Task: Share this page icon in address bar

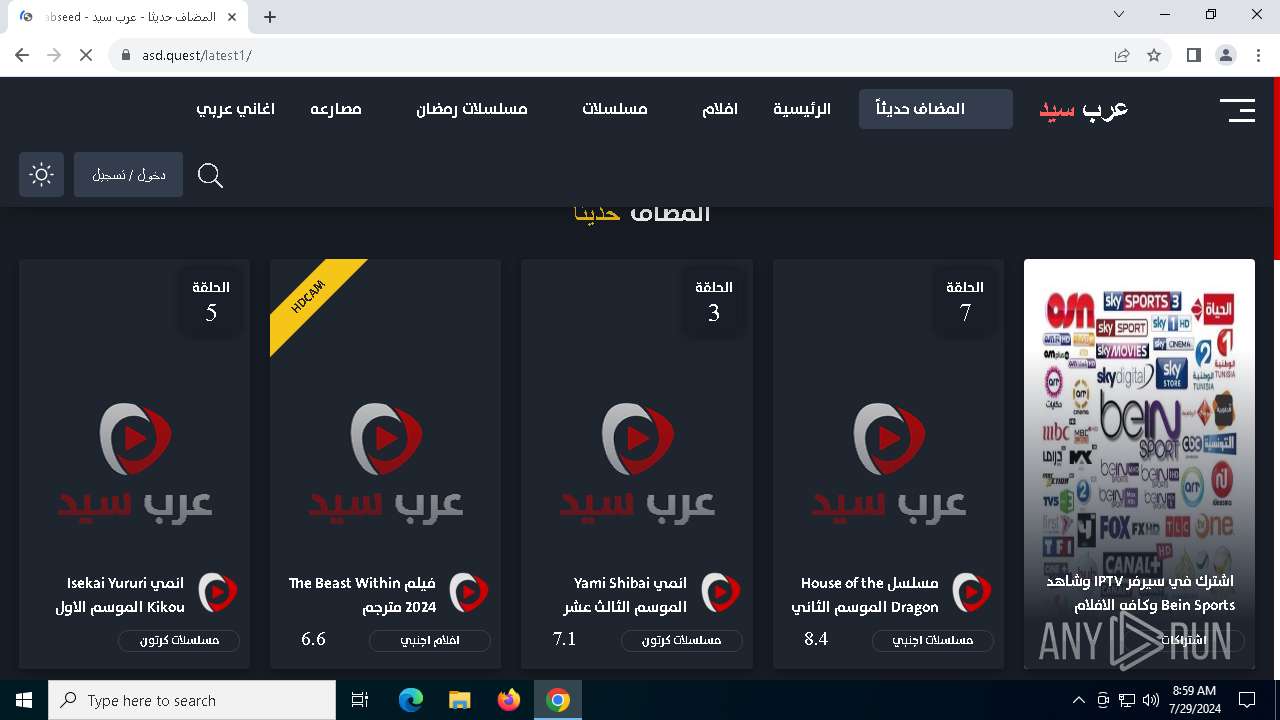Action: pos(1122,55)
